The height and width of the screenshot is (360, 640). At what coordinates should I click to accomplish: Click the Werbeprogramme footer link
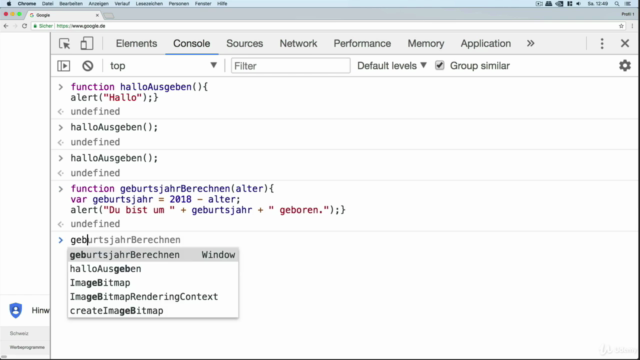tap(27, 347)
